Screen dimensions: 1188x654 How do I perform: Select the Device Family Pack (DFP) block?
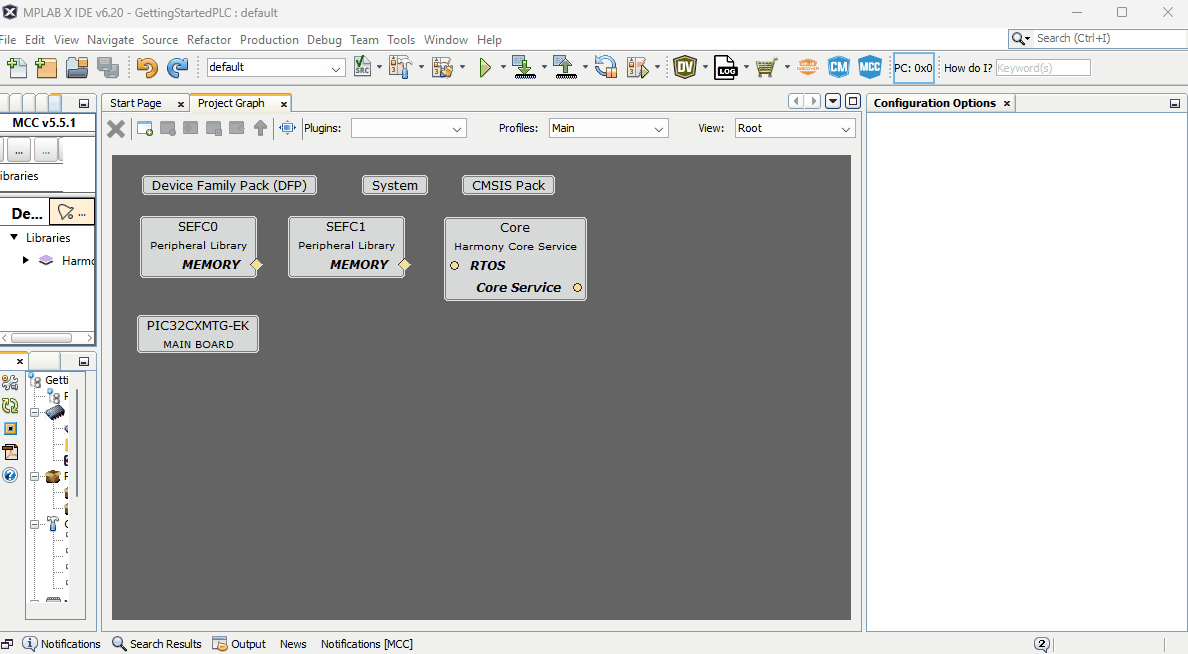(x=230, y=185)
